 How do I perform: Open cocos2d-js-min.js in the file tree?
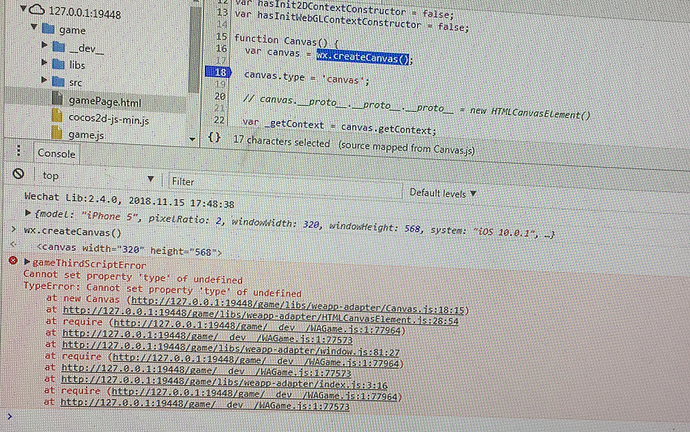109,120
